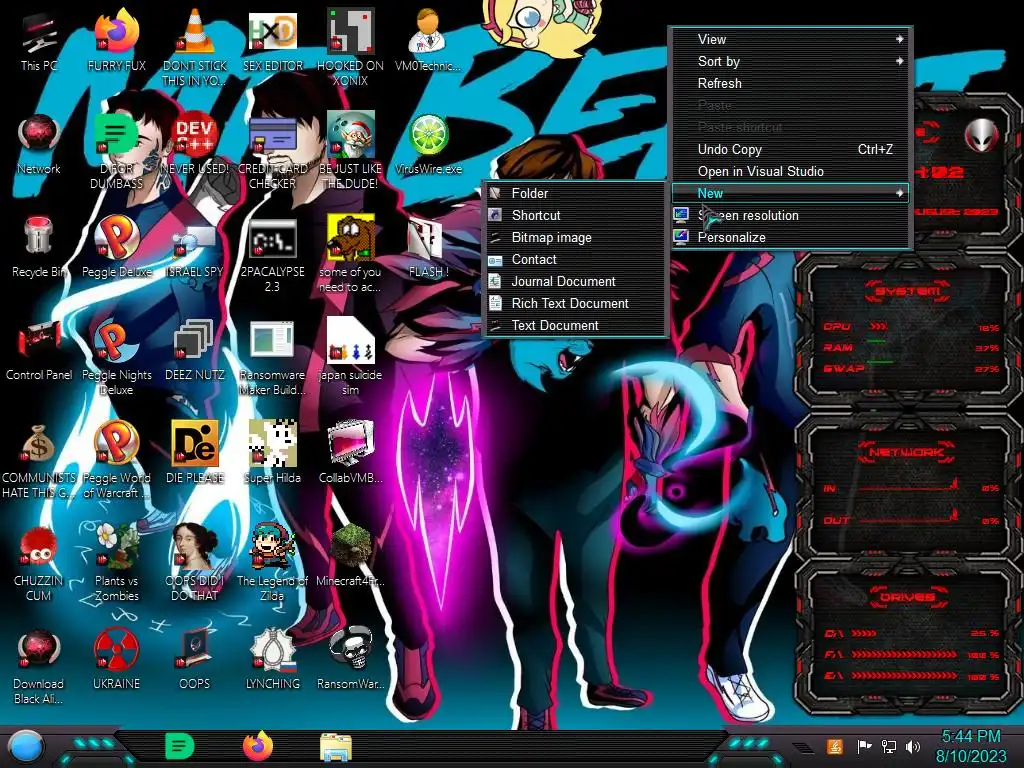Click the Alienware head gadget icon
1024x768 pixels.
coord(982,136)
